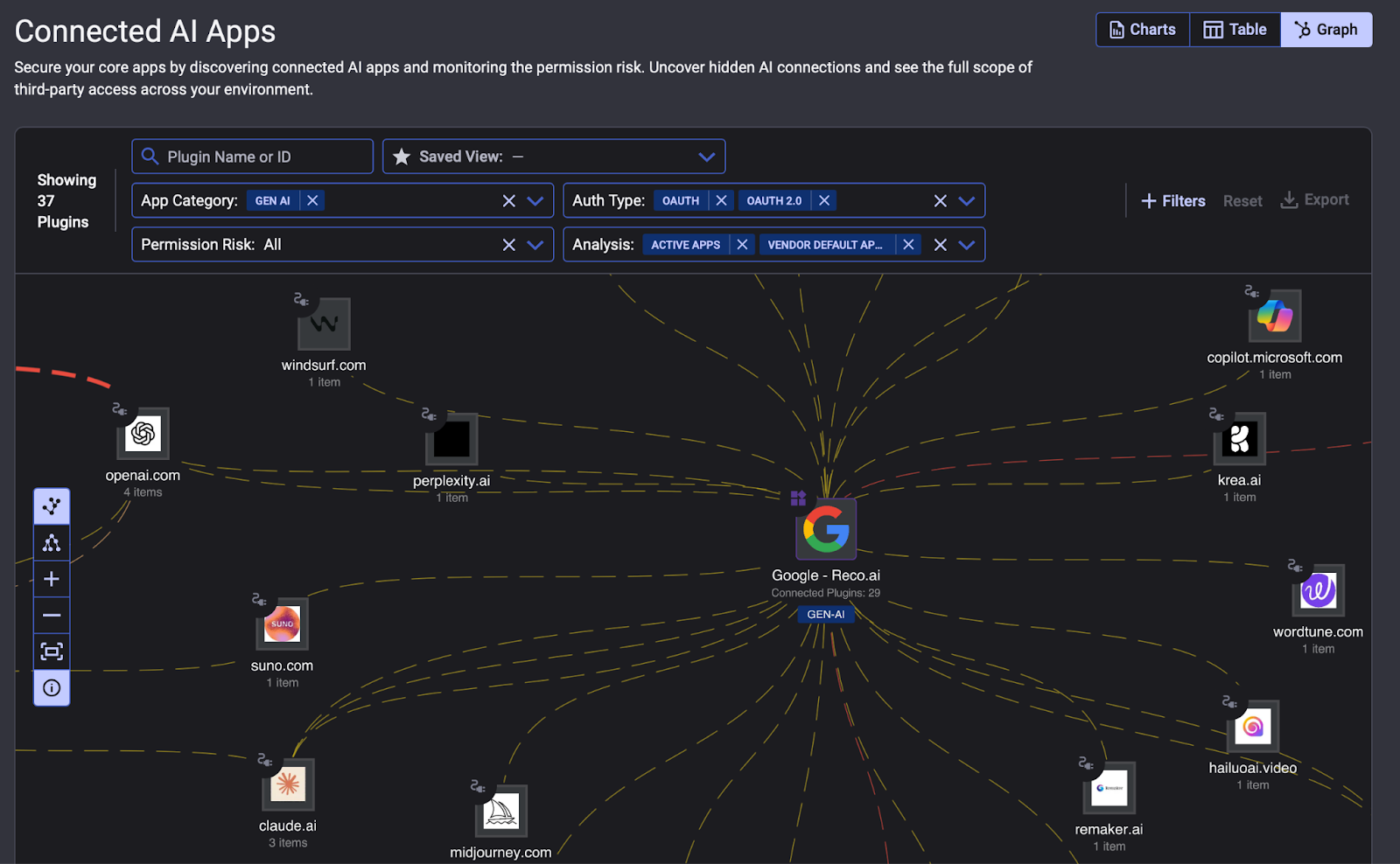Select the suno.com plugin node
Viewport: 1400px width, 864px height.
(x=283, y=624)
